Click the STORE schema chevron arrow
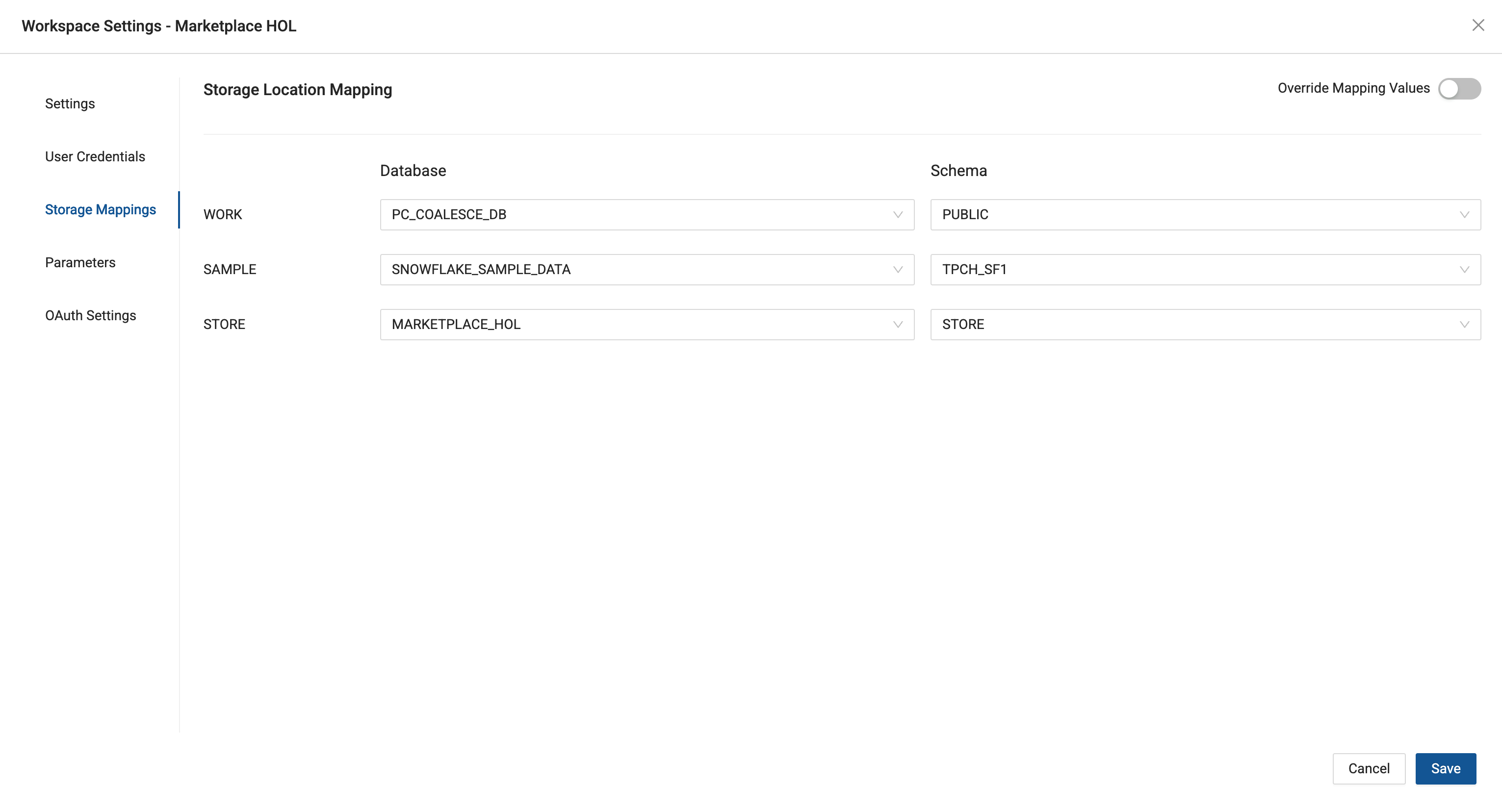Screen dimensions: 1502x812 1464,324
